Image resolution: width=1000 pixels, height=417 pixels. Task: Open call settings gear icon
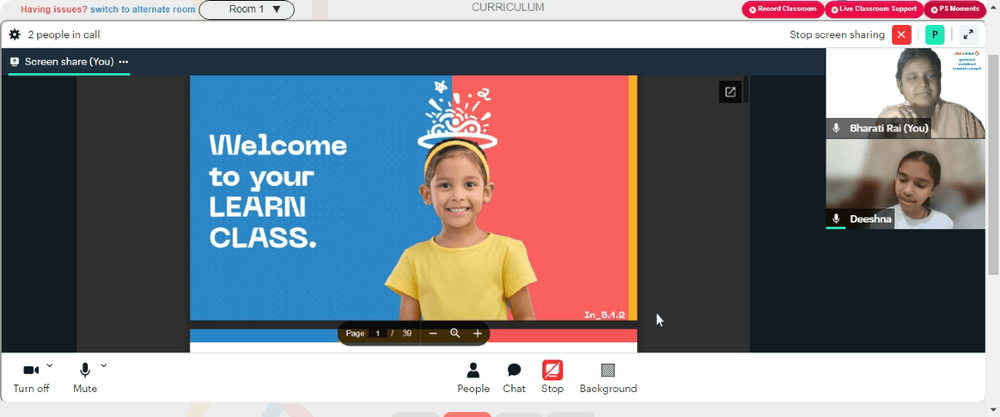click(15, 34)
